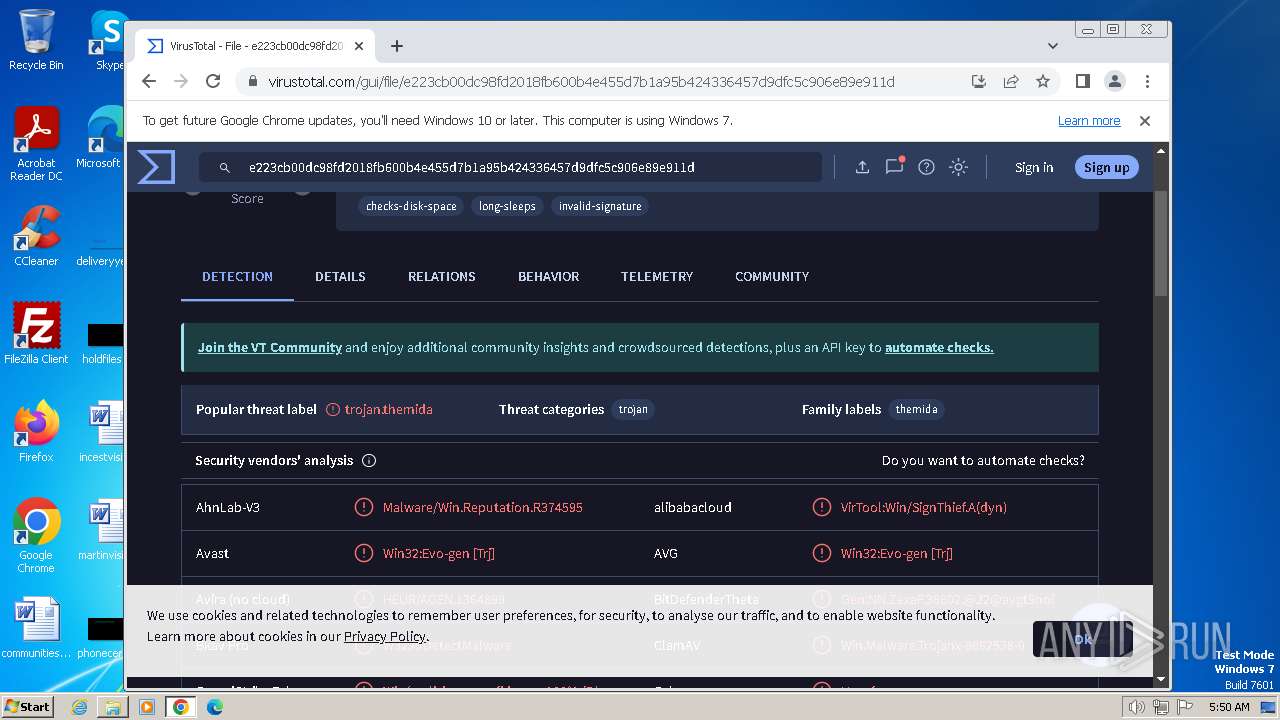Image resolution: width=1280 pixels, height=720 pixels.
Task: Click Malware/Win.Reputation.R374595 detection result
Action: coord(483,508)
